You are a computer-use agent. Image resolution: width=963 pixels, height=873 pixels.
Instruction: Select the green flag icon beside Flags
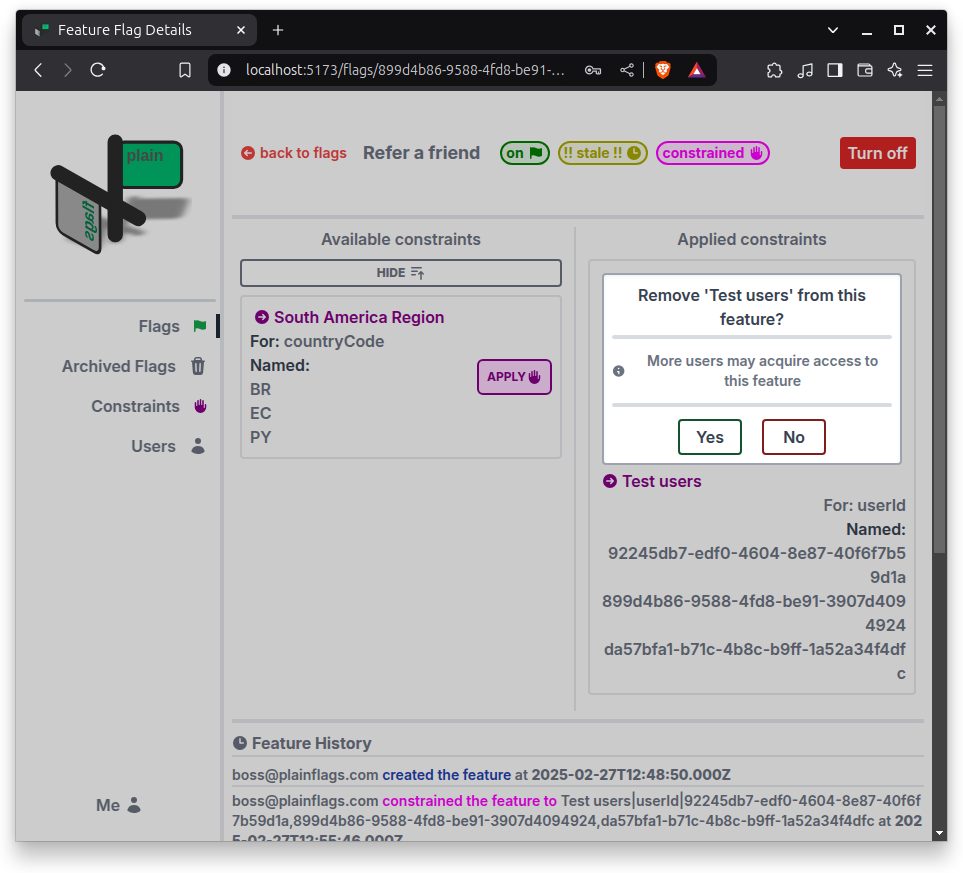199,325
